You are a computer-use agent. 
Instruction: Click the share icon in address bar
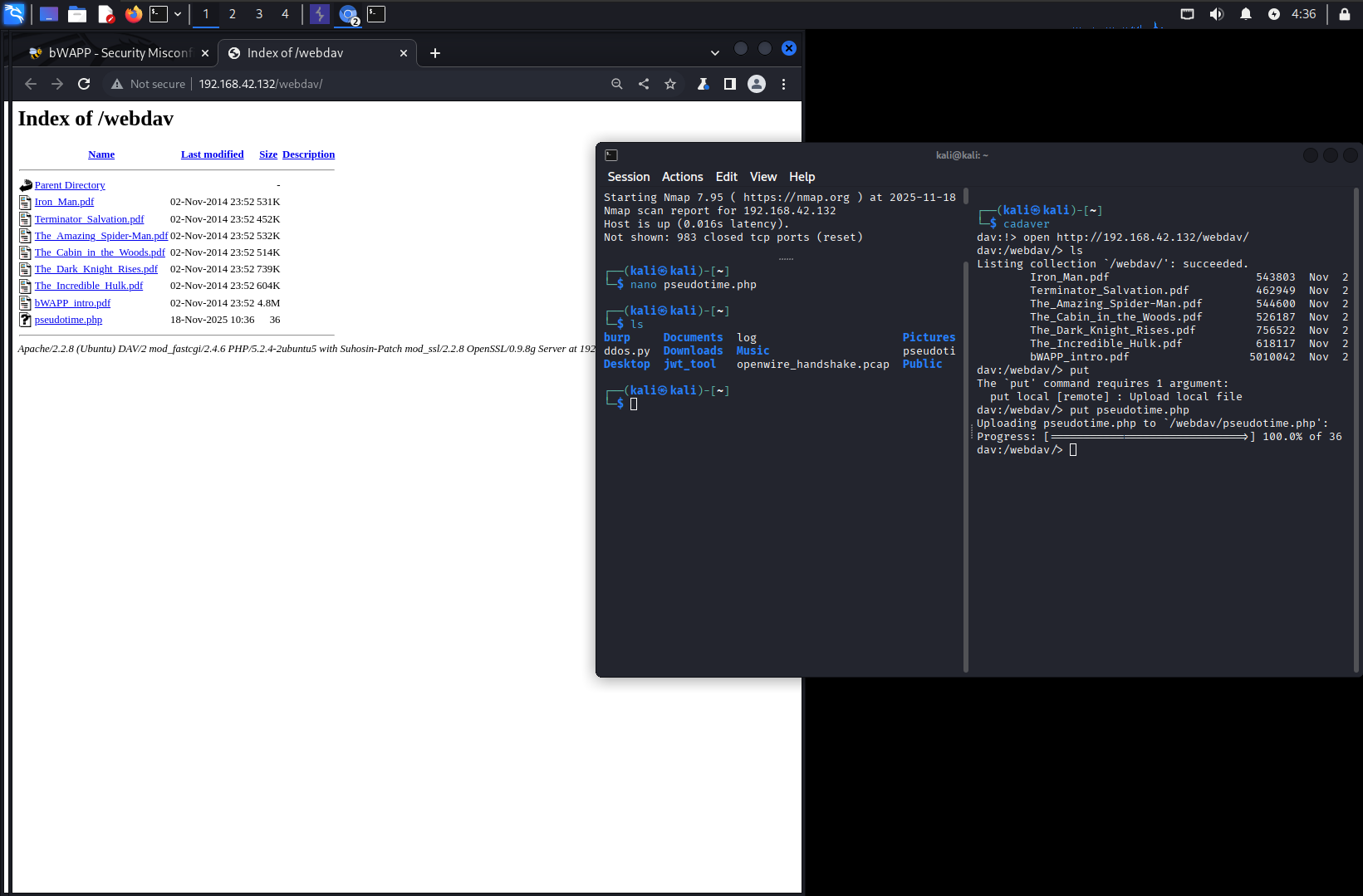point(644,84)
